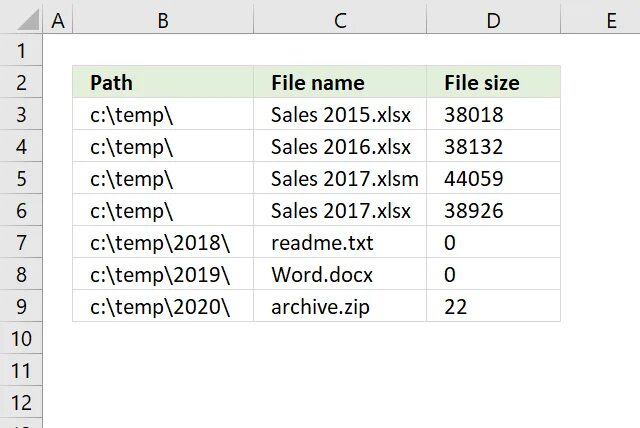
Task: Select the archive.zip cell
Action: [340, 307]
